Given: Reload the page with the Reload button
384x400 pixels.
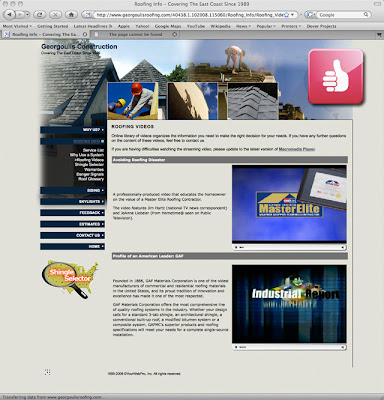Looking at the screenshot, I should pos(40,15).
